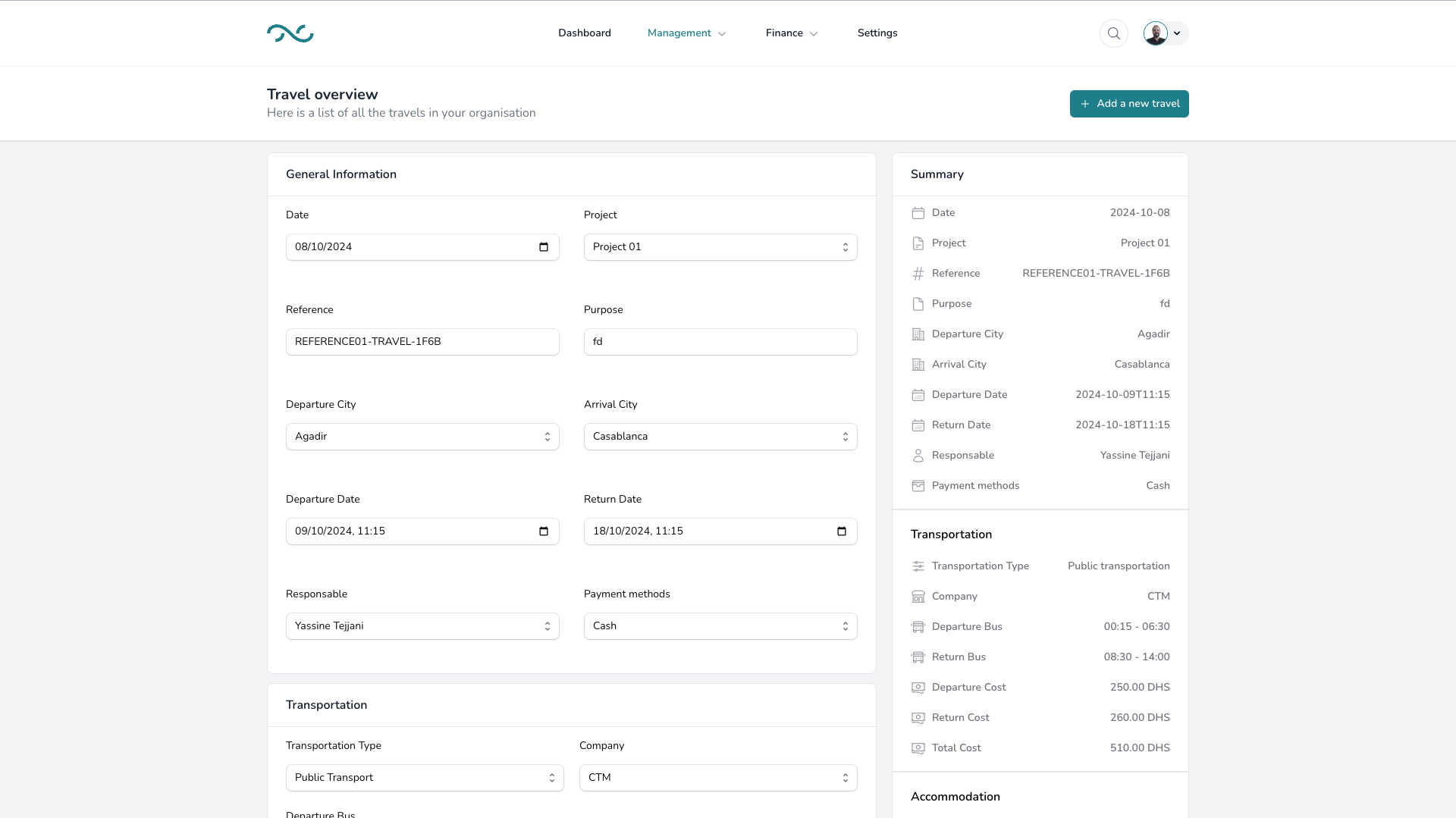The height and width of the screenshot is (818, 1456).
Task: Open calendar picker in Date field
Action: coord(543,247)
